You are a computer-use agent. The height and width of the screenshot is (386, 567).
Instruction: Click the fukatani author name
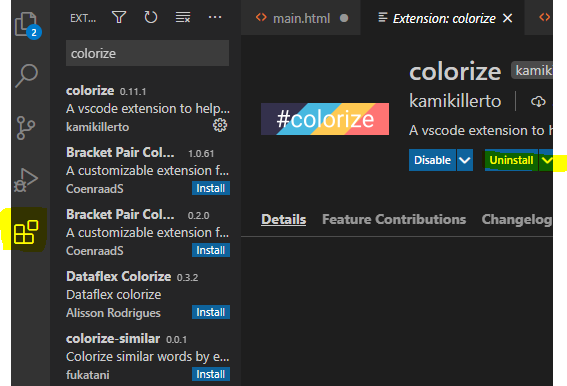pyautogui.click(x=88, y=375)
